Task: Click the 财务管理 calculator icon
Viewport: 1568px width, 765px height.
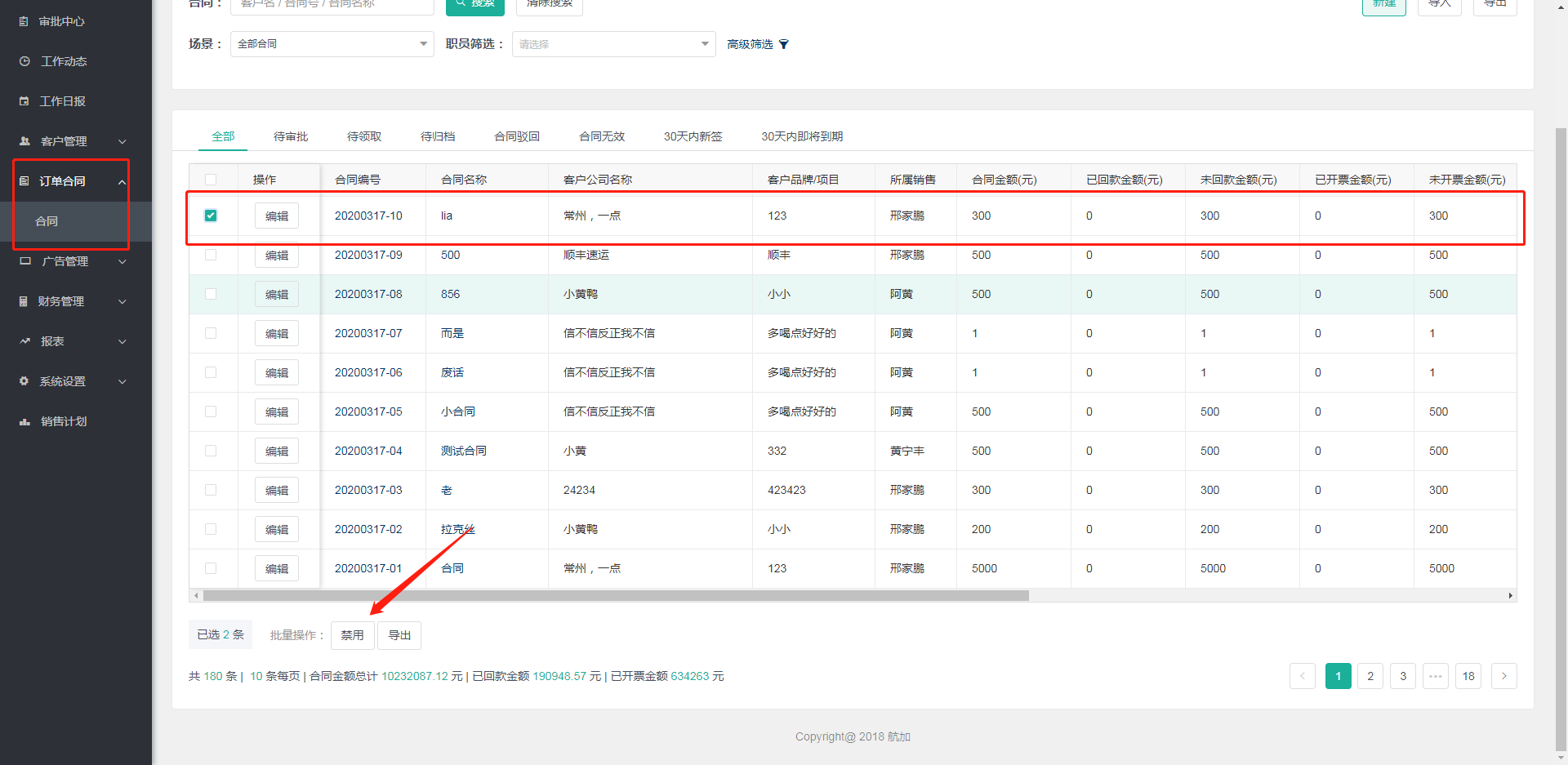Action: [x=24, y=301]
